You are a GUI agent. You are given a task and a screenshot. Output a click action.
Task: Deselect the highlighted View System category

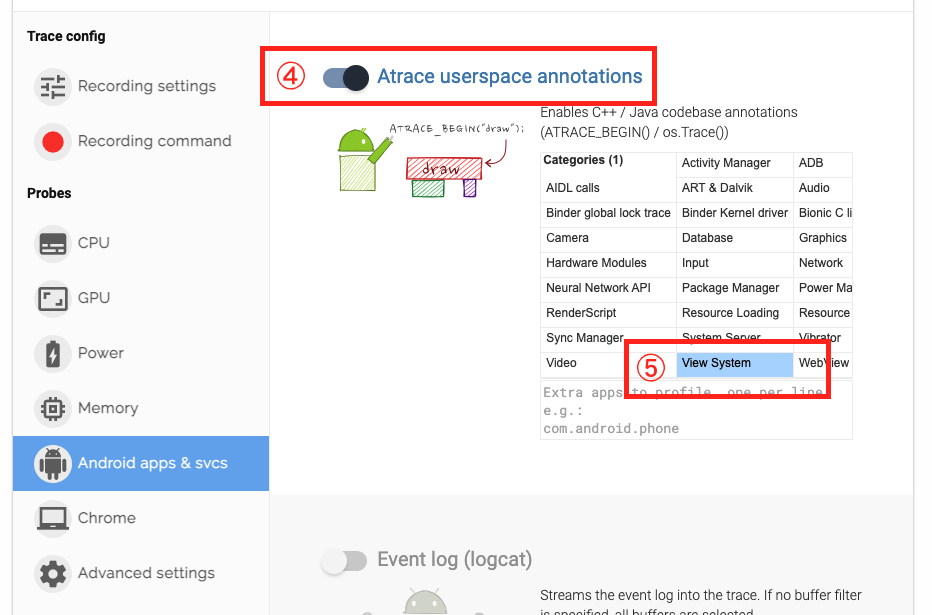coord(735,364)
